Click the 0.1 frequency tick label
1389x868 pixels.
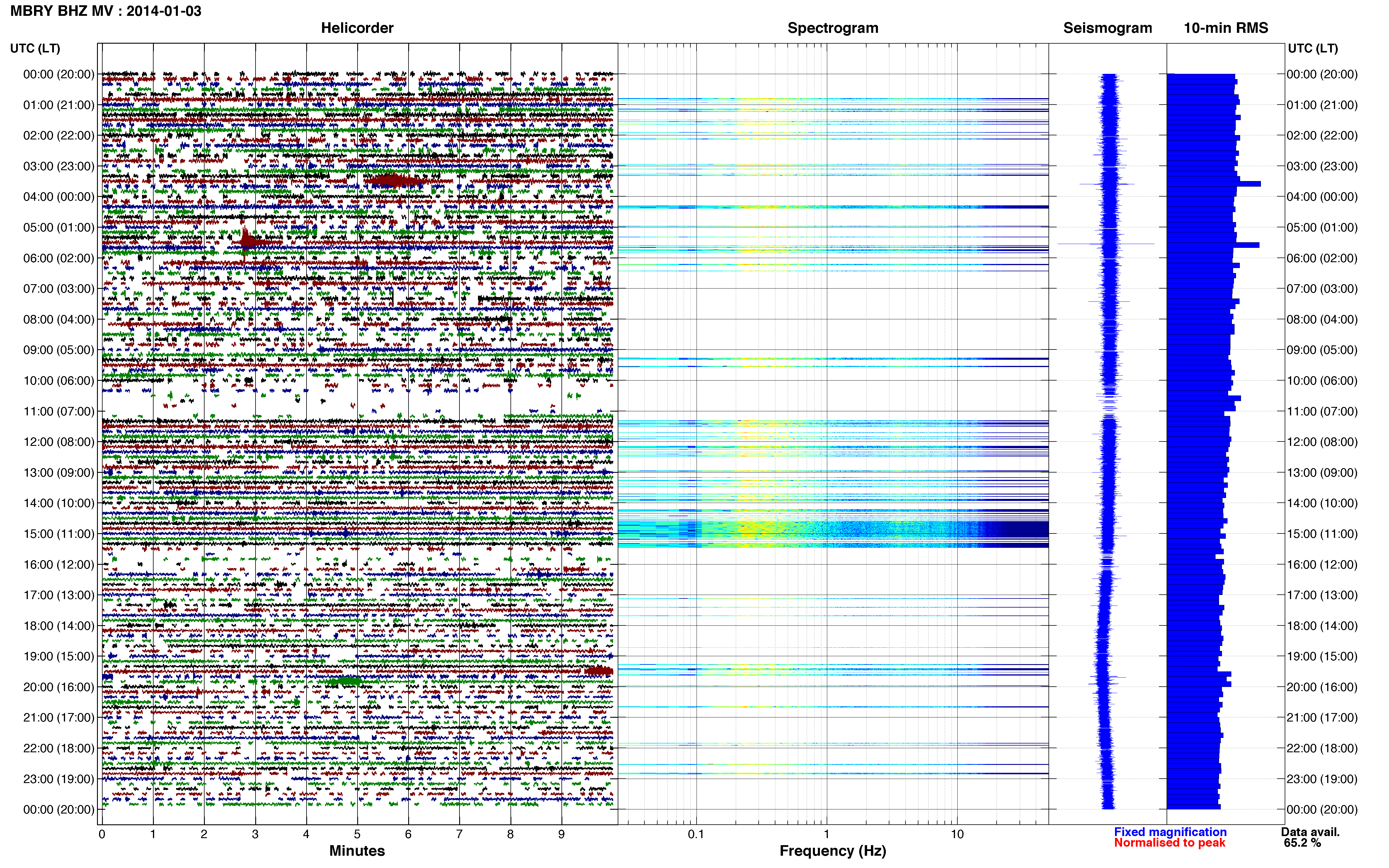click(696, 834)
